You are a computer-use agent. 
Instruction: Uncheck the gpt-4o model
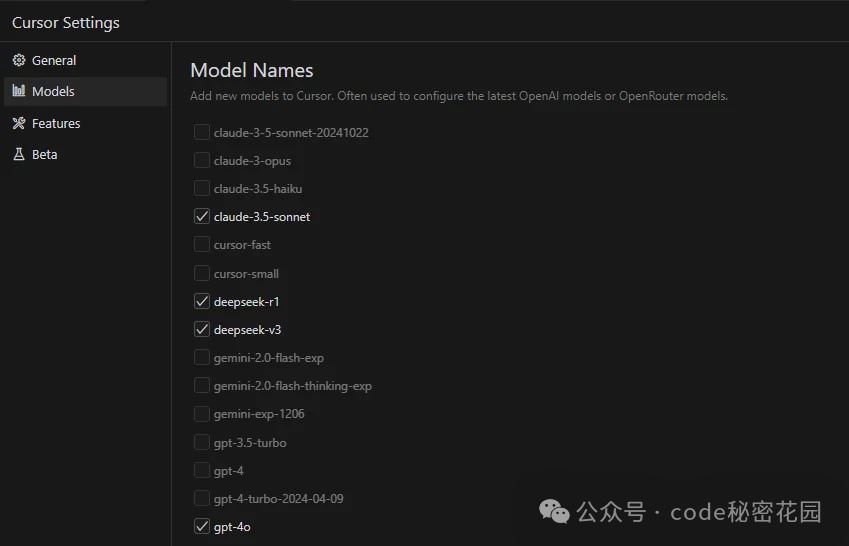pos(202,526)
